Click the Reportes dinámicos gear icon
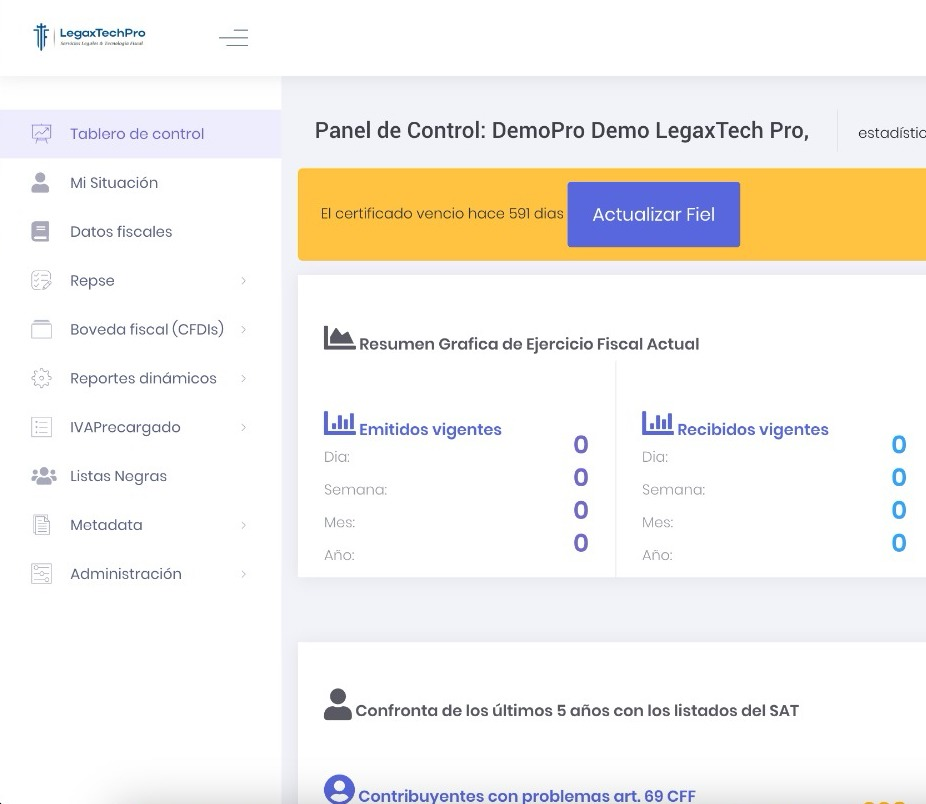Viewport: 926px width, 804px height. click(41, 379)
